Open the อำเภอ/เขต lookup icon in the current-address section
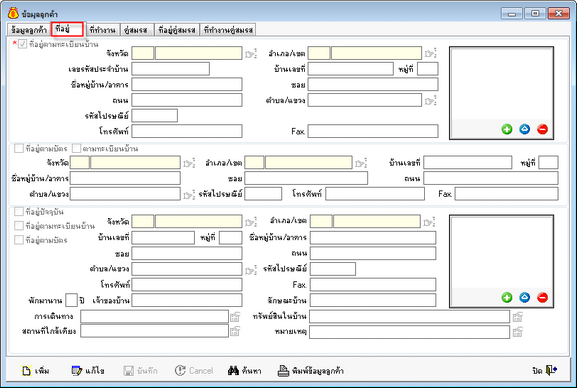577x388 pixels. [x=429, y=222]
